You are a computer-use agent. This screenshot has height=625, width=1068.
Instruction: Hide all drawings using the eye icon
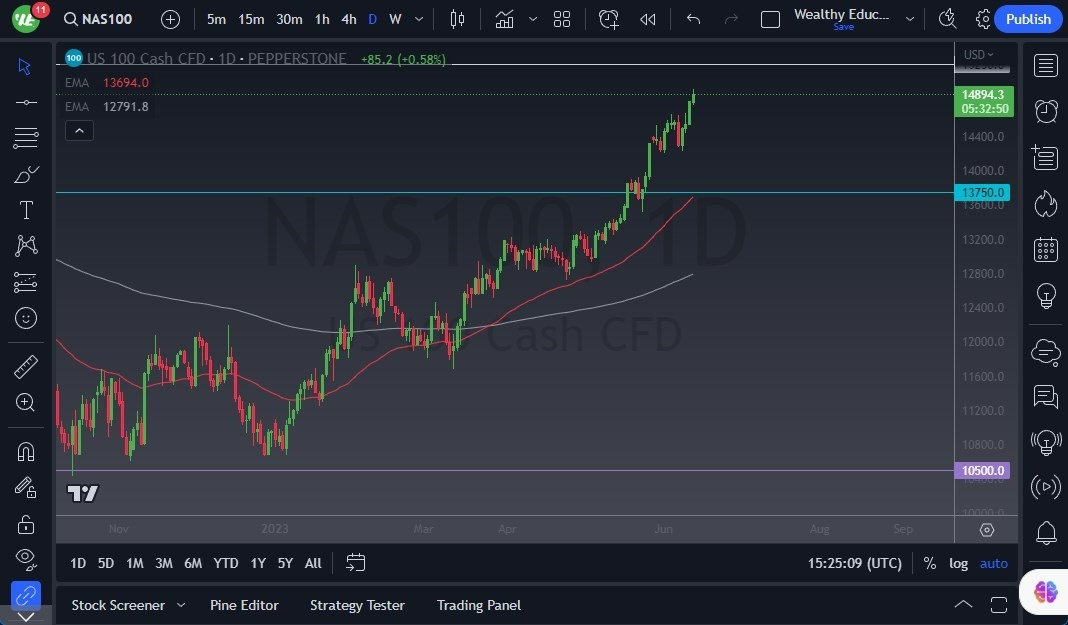(x=26, y=559)
